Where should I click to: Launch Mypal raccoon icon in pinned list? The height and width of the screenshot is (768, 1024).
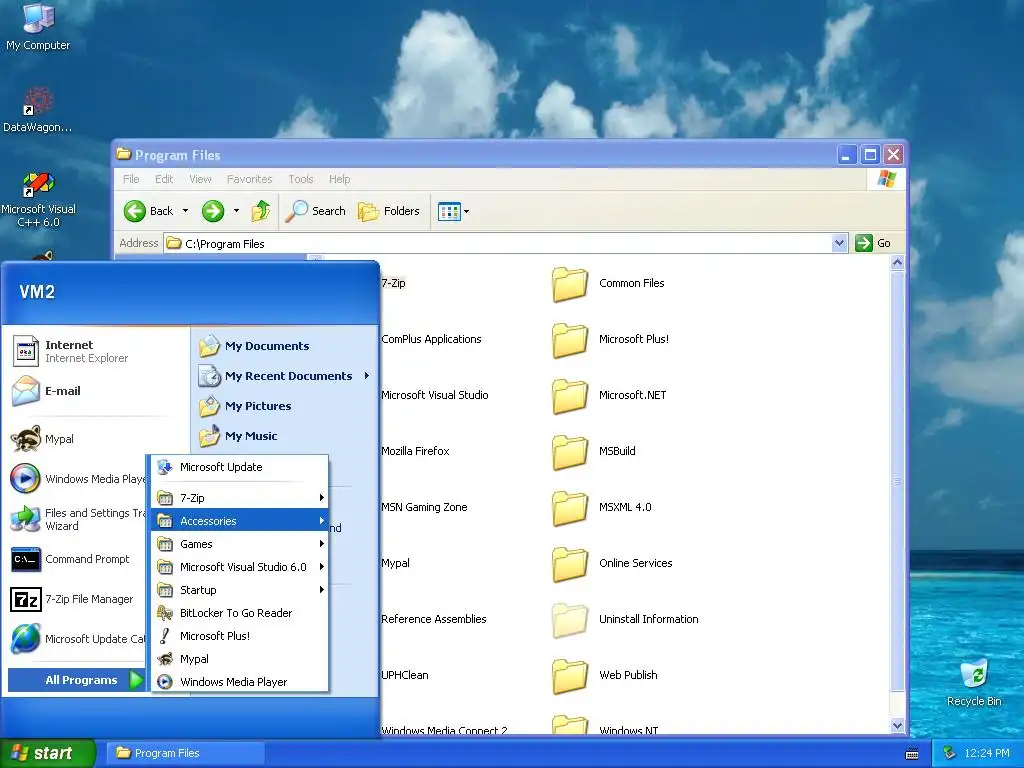pyautogui.click(x=25, y=439)
